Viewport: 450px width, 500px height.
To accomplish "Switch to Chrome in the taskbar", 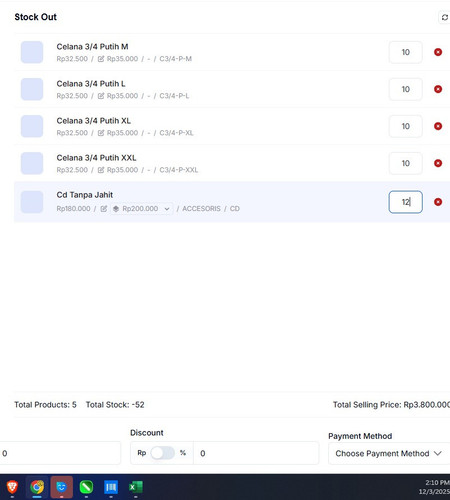I will [x=37, y=487].
